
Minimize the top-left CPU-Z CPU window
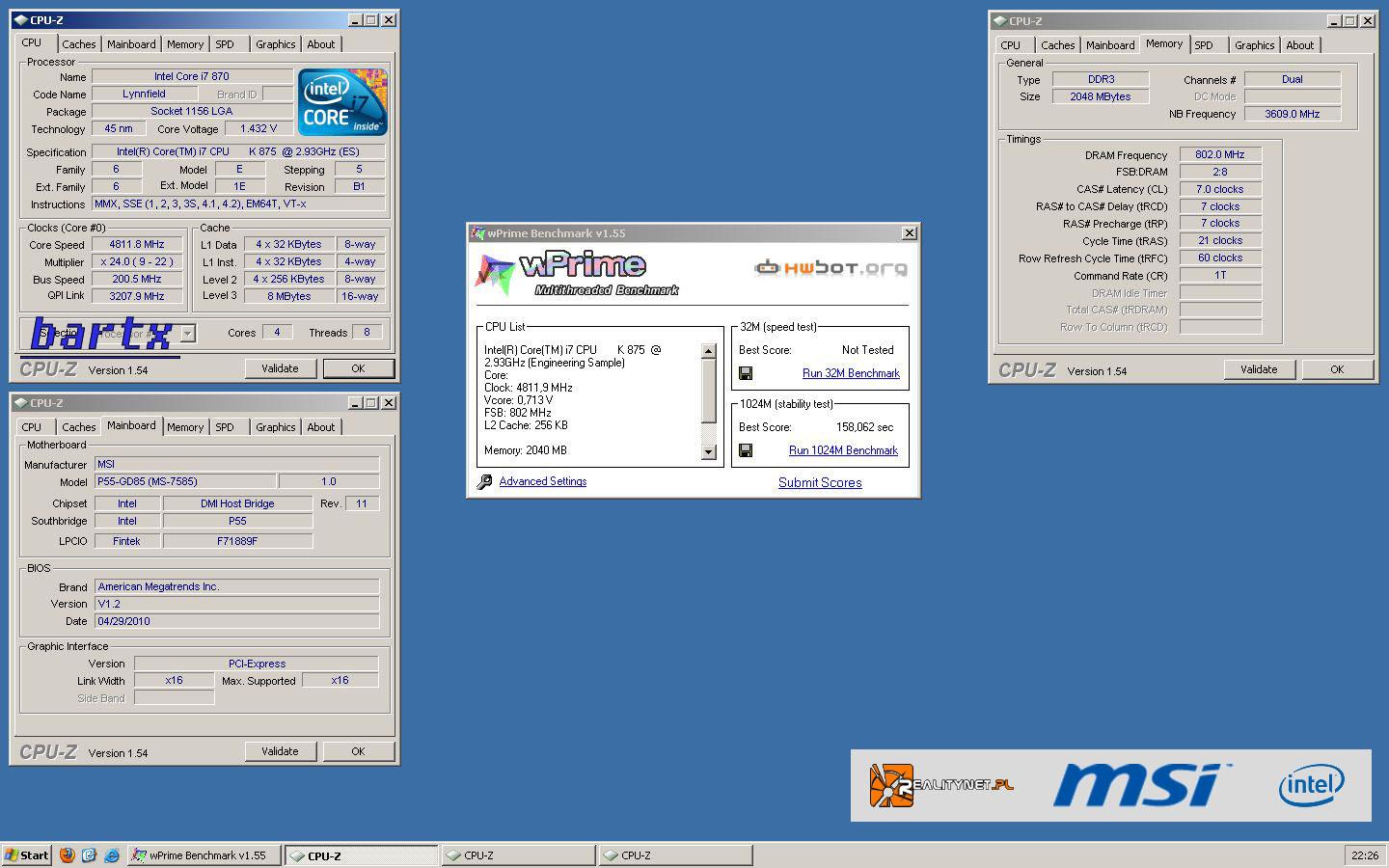click(355, 20)
